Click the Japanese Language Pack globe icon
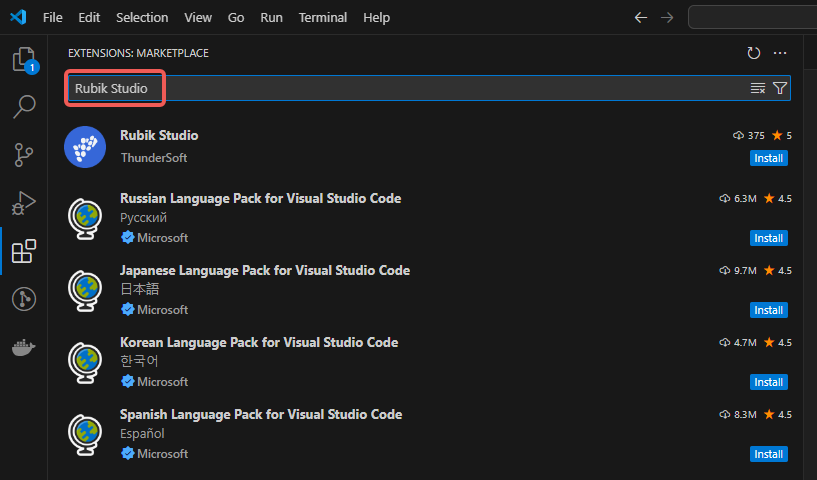 [x=85, y=291]
